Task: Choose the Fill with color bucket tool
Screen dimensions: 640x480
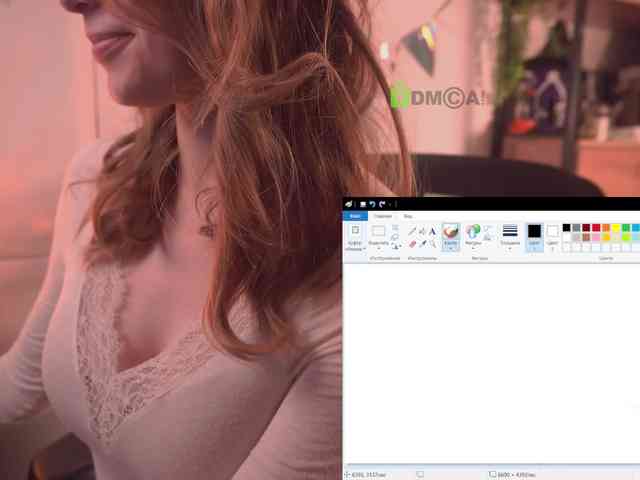Action: [x=422, y=231]
